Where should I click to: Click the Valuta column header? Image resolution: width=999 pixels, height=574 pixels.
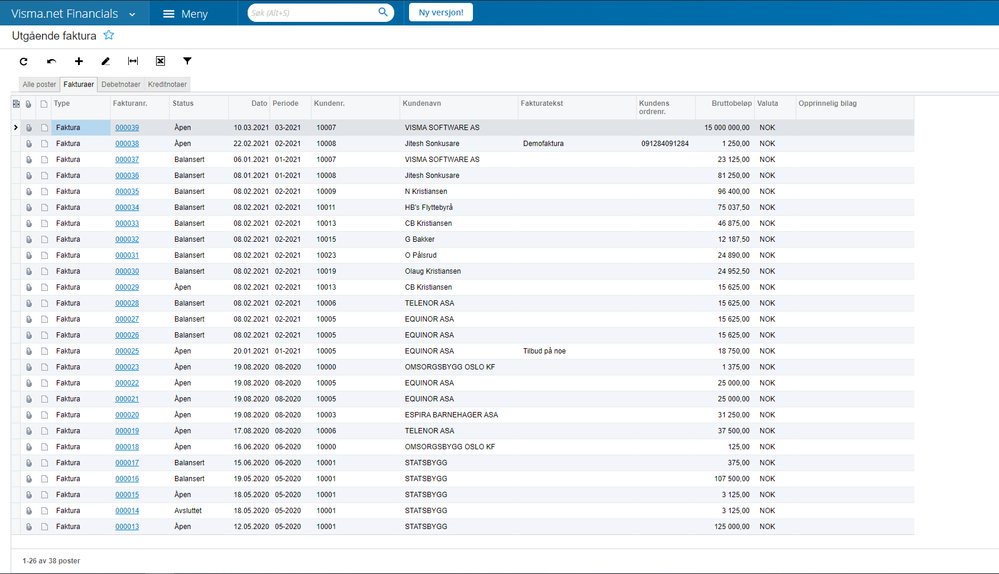point(768,103)
